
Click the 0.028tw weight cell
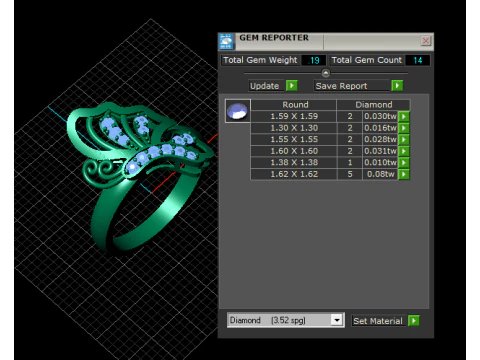380,139
